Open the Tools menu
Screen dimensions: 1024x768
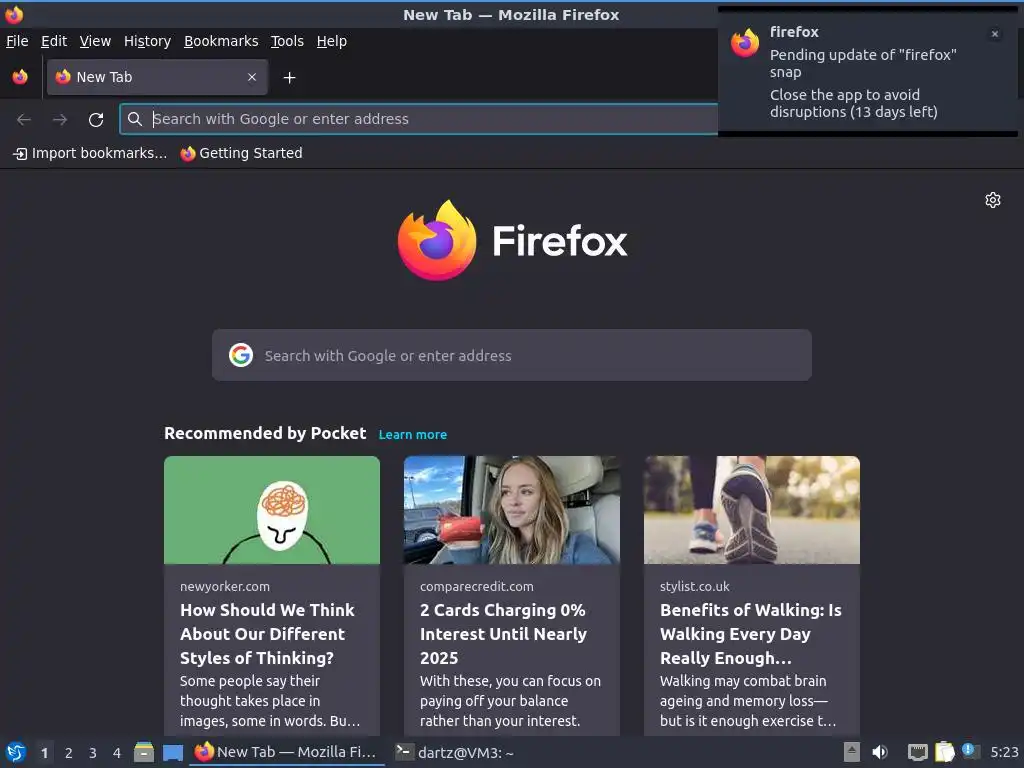[287, 41]
